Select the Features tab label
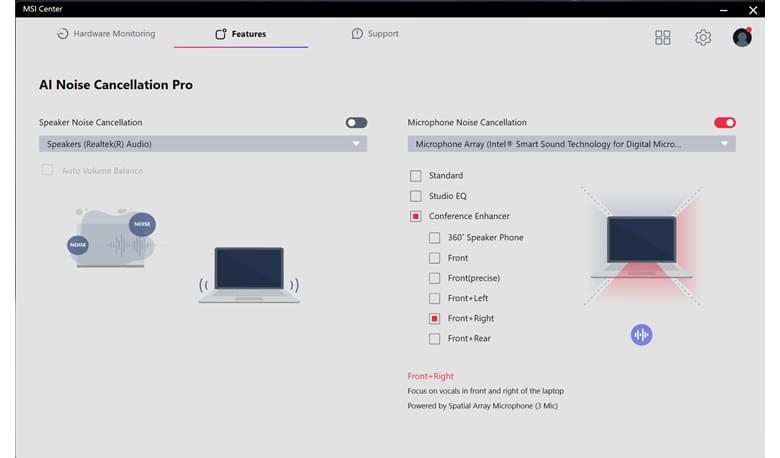Screen dimensions: 780x458 [249, 34]
